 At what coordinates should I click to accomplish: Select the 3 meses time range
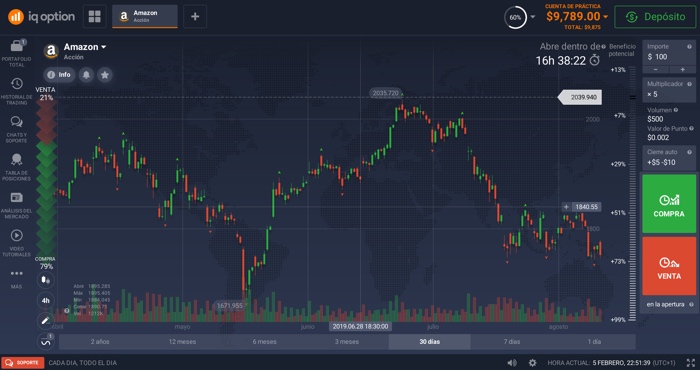tap(347, 342)
